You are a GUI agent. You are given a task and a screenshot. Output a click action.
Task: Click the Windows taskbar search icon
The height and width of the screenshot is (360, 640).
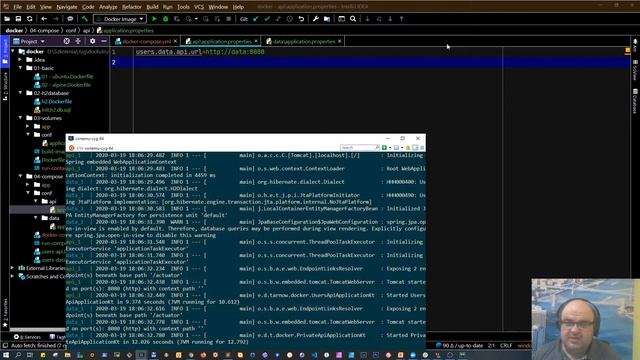[18, 355]
